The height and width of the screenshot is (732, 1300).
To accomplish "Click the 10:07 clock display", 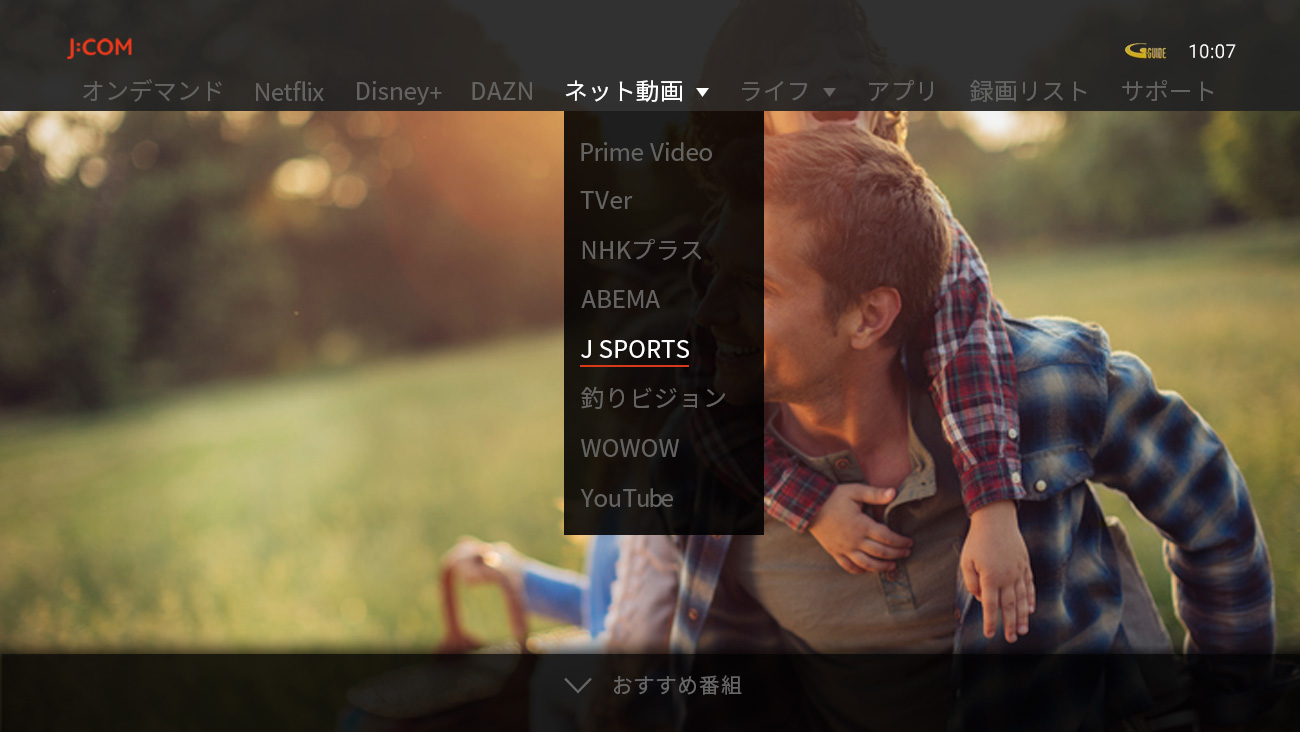I will (1212, 51).
